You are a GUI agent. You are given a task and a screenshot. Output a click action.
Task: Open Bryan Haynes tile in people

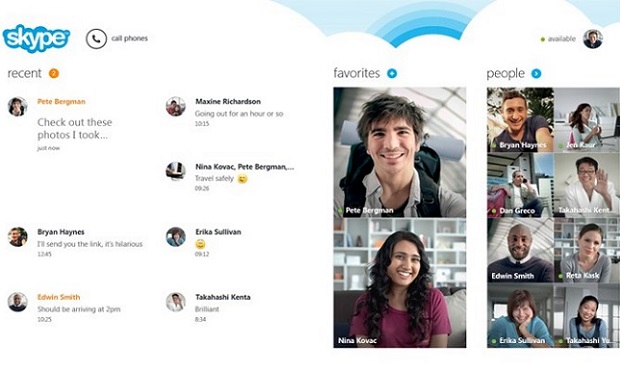(520, 120)
